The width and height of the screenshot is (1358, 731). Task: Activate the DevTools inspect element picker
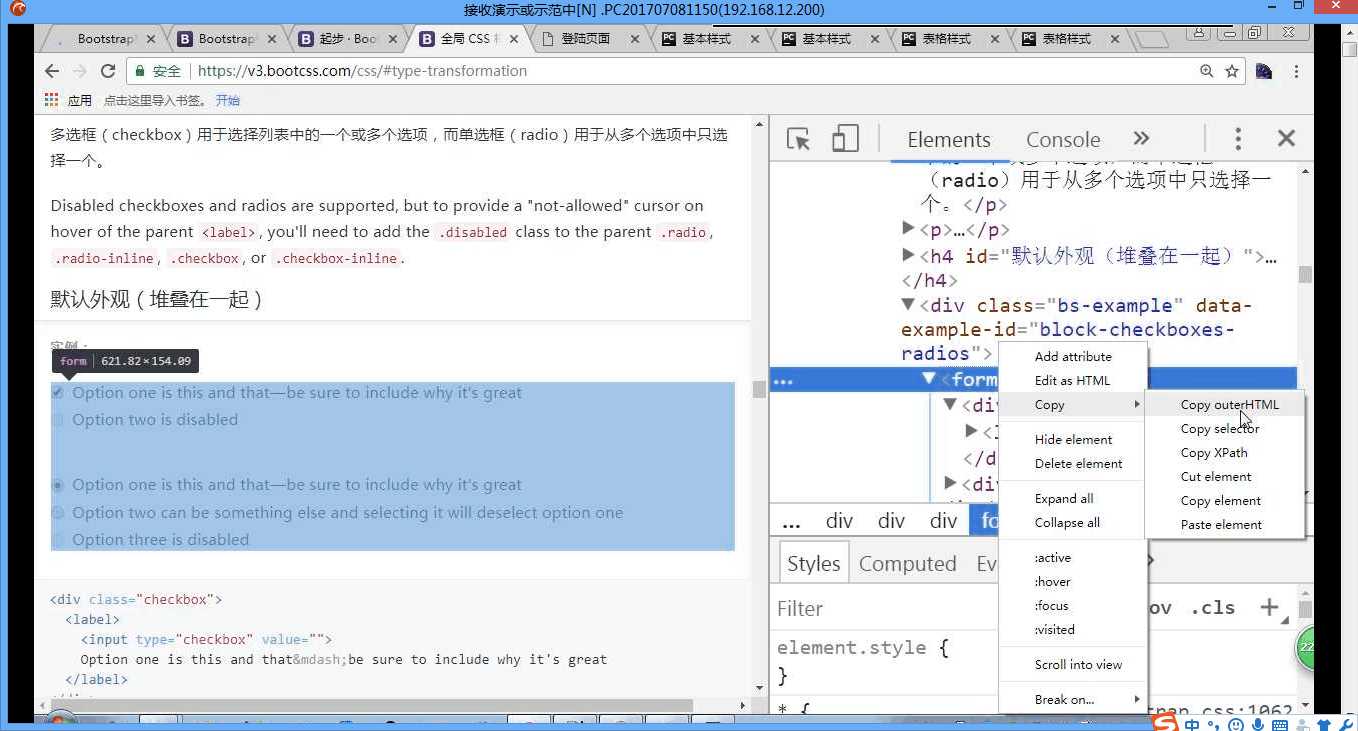[798, 139]
